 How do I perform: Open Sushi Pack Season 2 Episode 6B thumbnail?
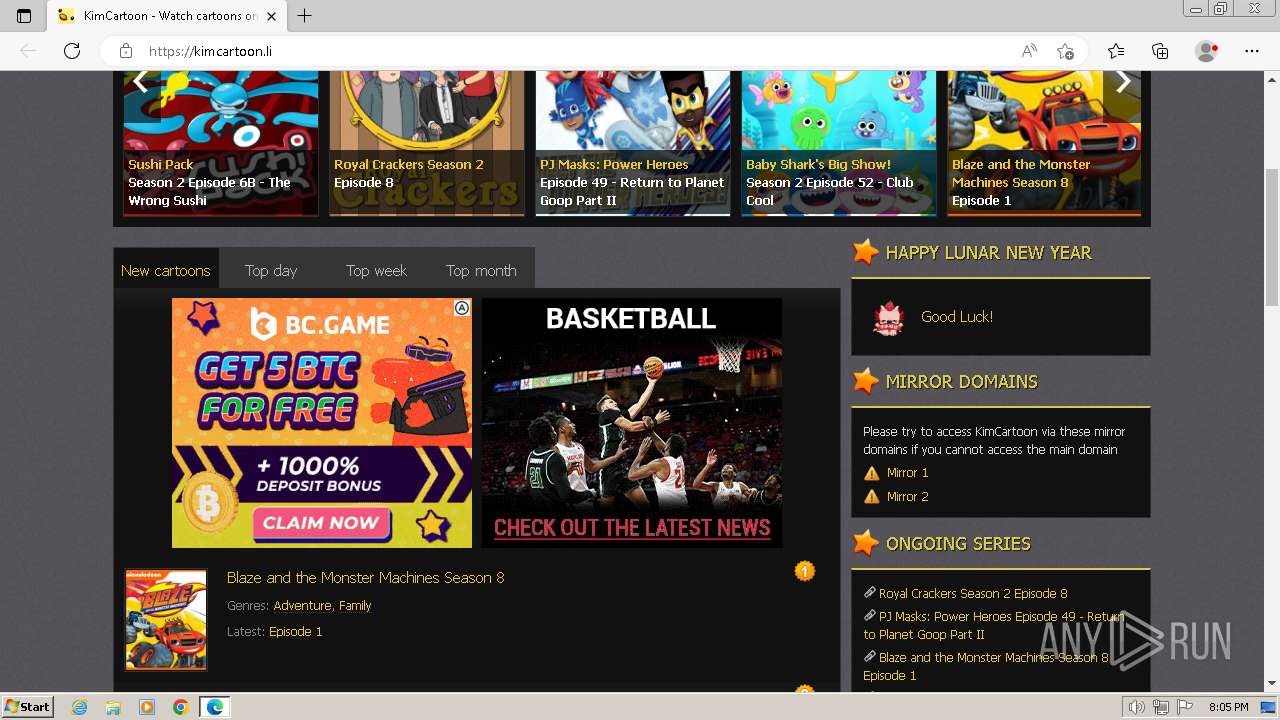pos(221,143)
